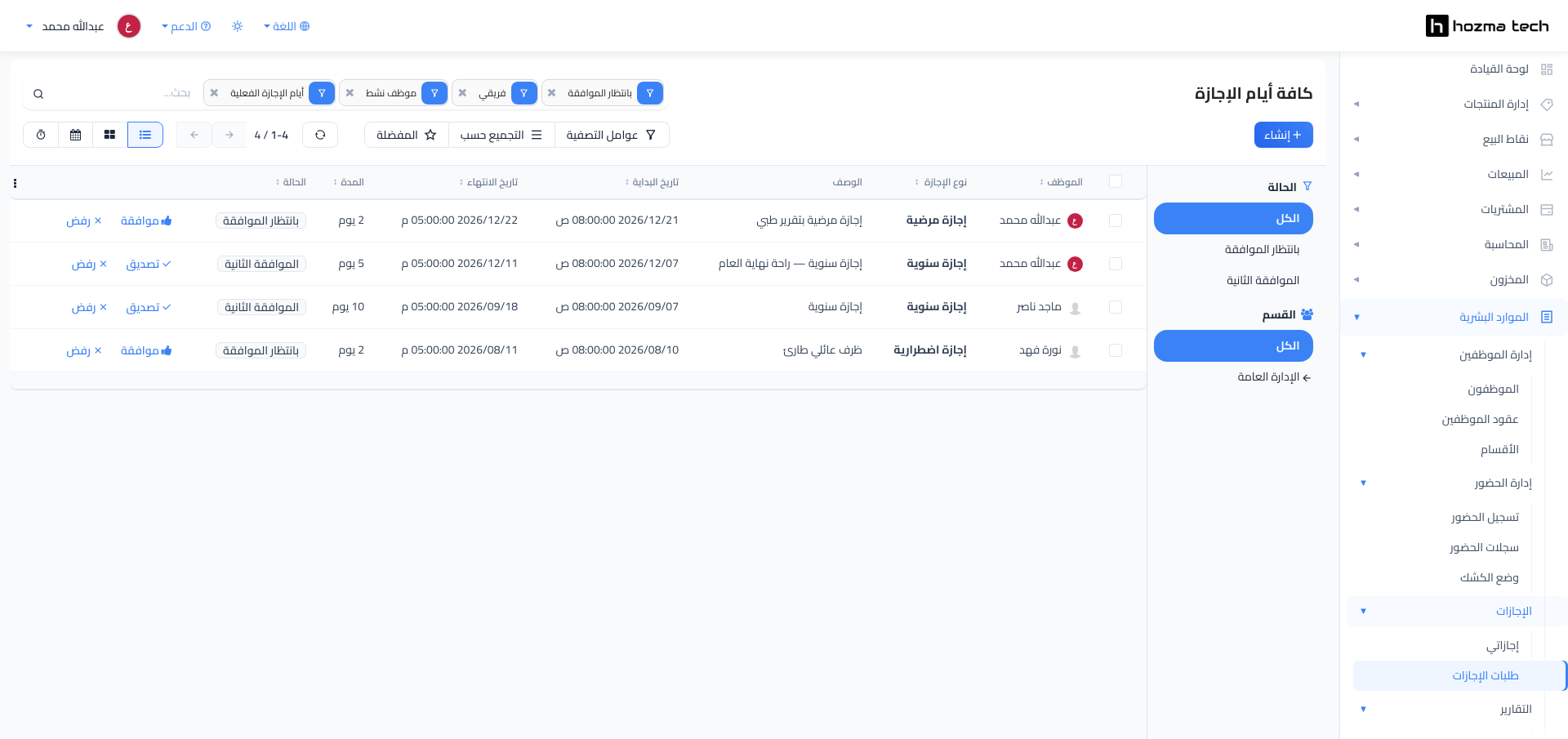Viewport: 1568px width, 739px height.
Task: Click the نقاط البيع store icon
Action: [1546, 140]
